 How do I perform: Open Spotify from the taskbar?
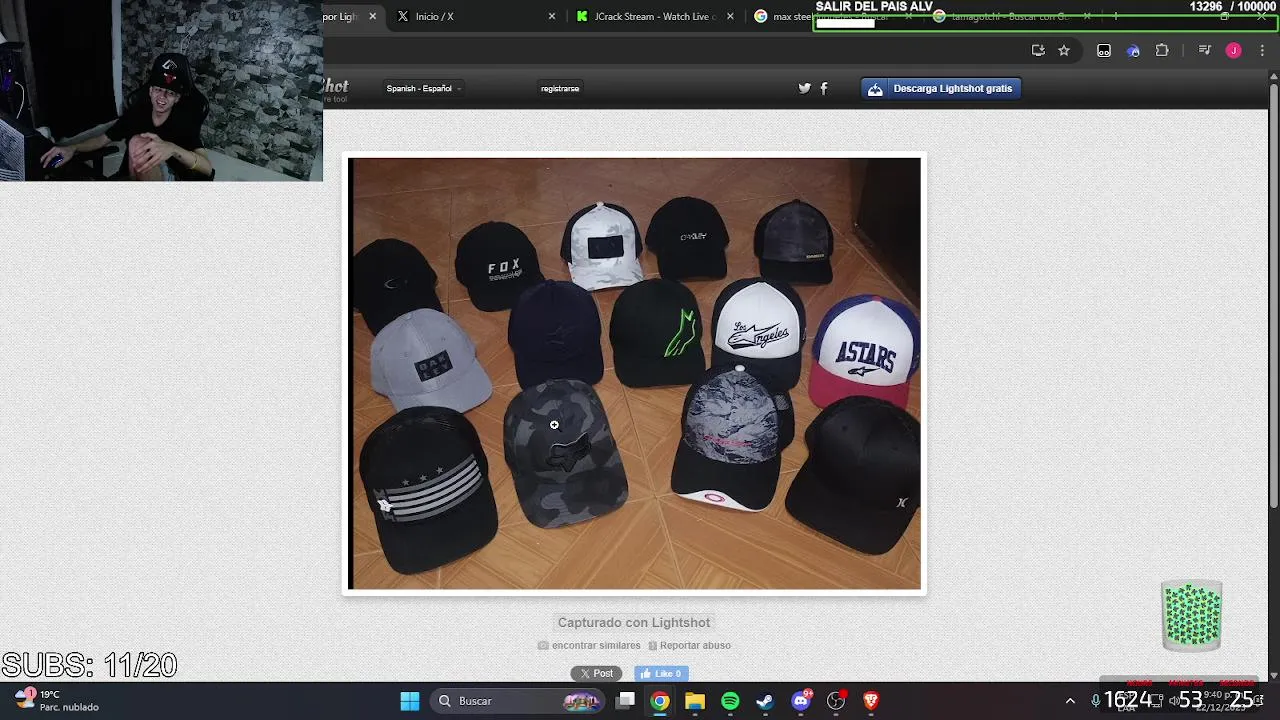[x=730, y=701]
